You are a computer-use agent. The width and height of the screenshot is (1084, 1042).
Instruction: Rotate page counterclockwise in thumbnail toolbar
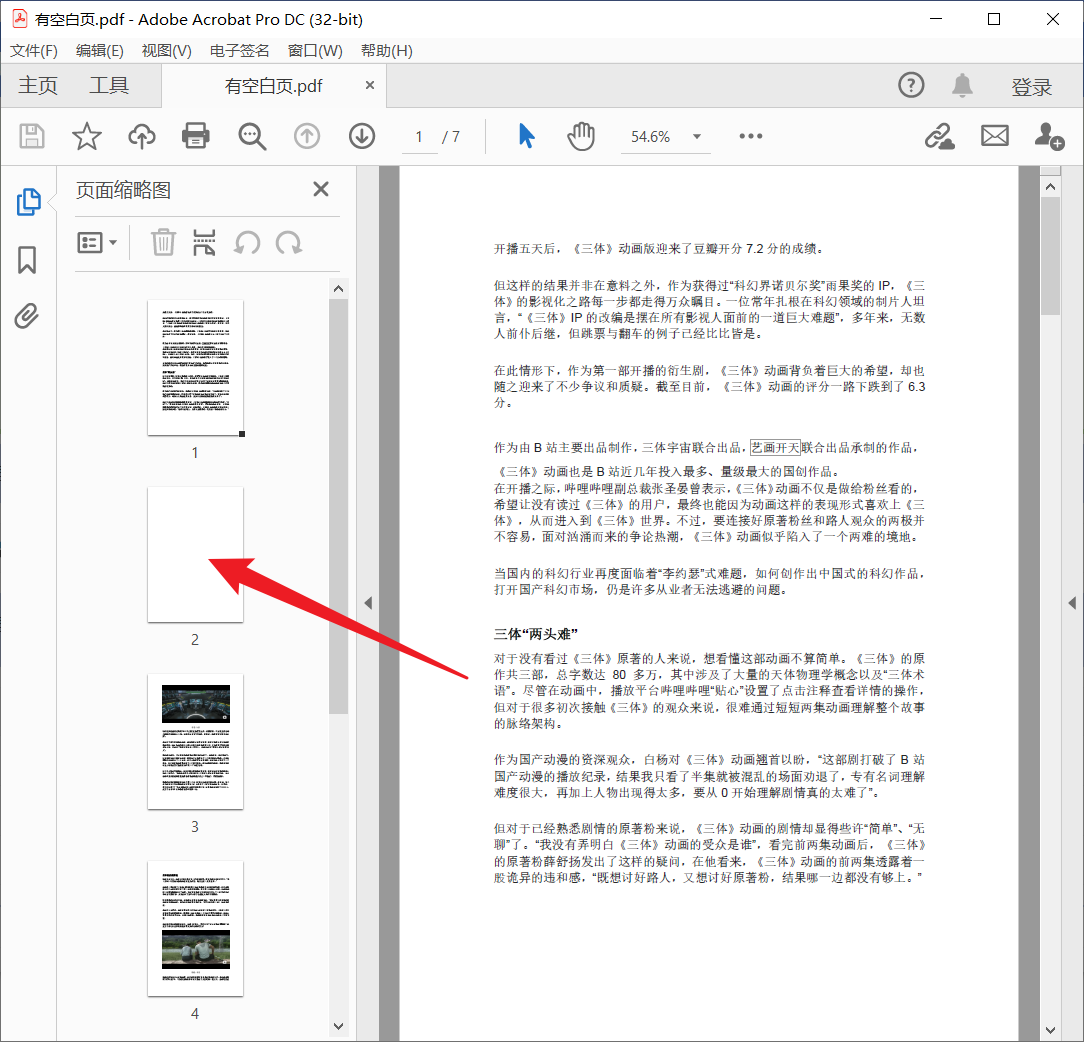[246, 242]
